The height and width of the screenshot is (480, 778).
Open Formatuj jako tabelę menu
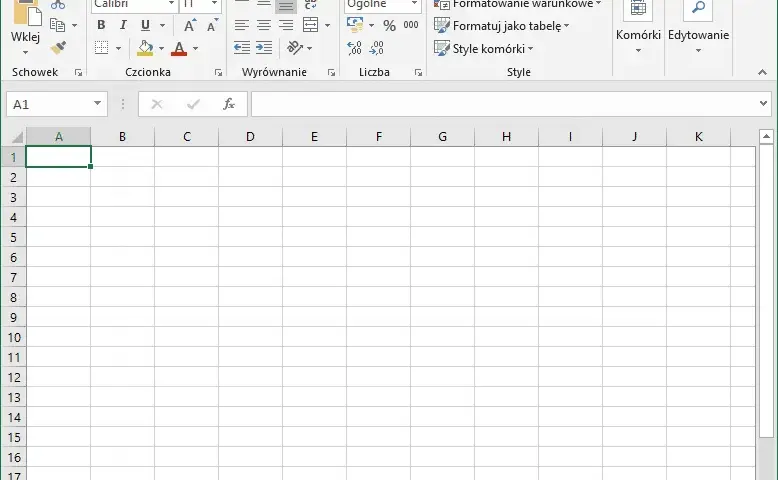tap(501, 26)
